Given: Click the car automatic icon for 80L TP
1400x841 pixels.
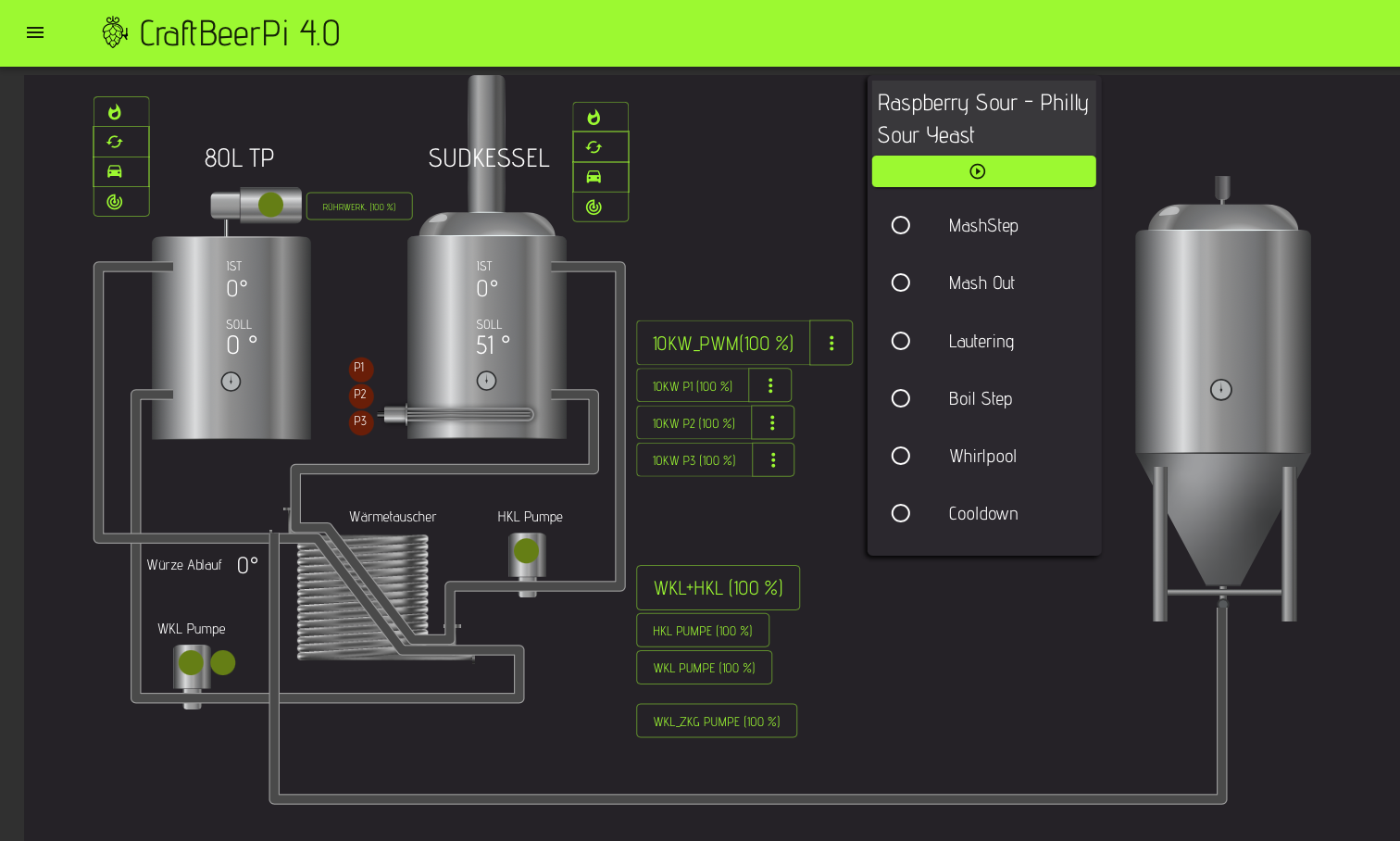Looking at the screenshot, I should [115, 171].
